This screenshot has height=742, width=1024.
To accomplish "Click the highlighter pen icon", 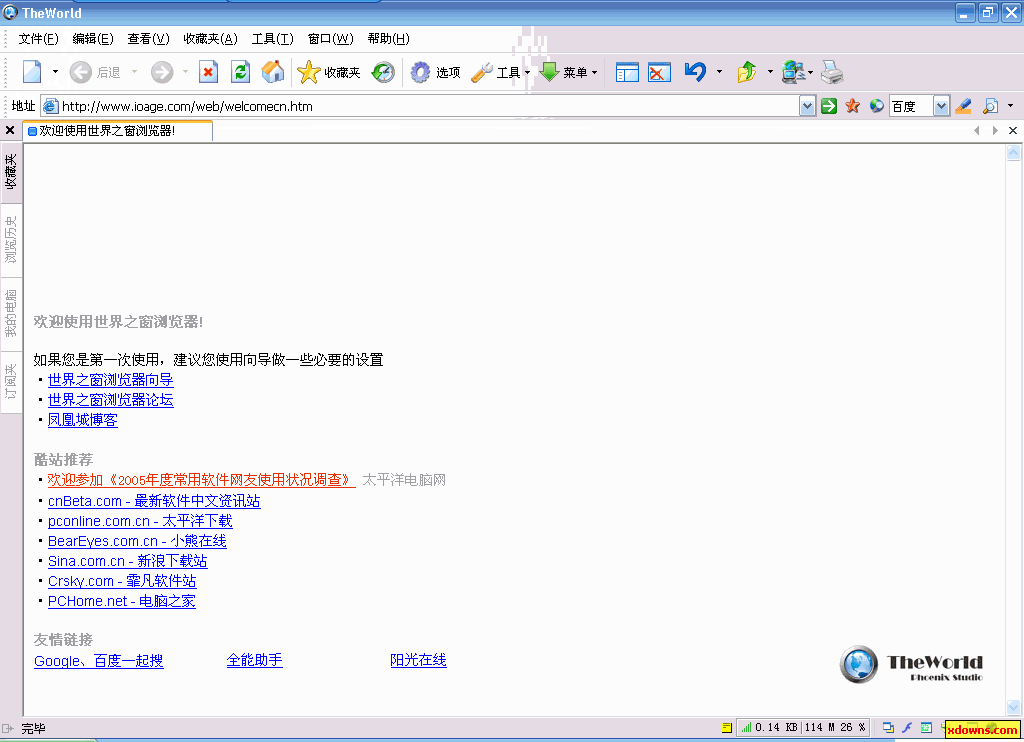I will click(x=963, y=106).
